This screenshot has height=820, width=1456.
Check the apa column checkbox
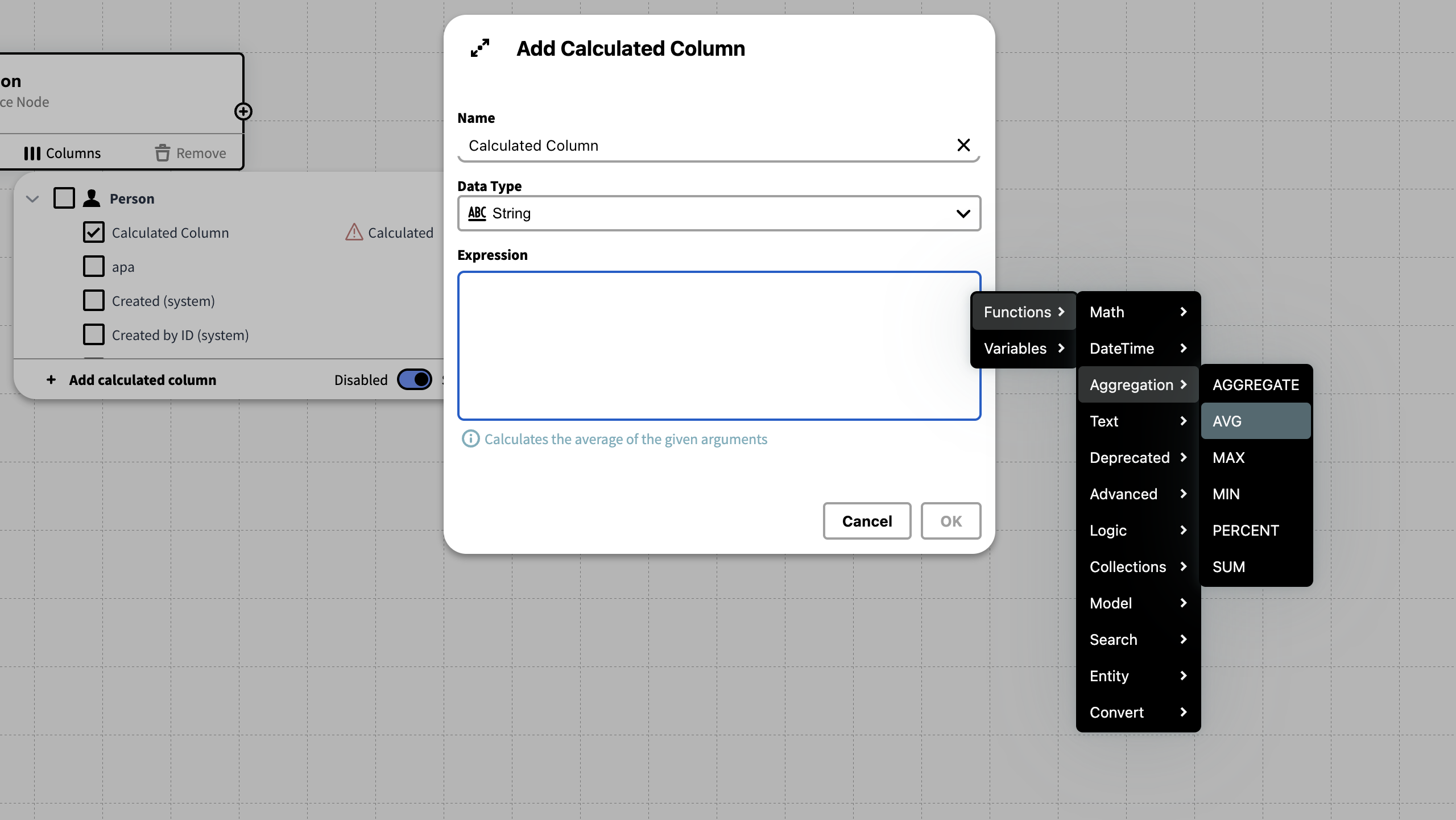94,266
